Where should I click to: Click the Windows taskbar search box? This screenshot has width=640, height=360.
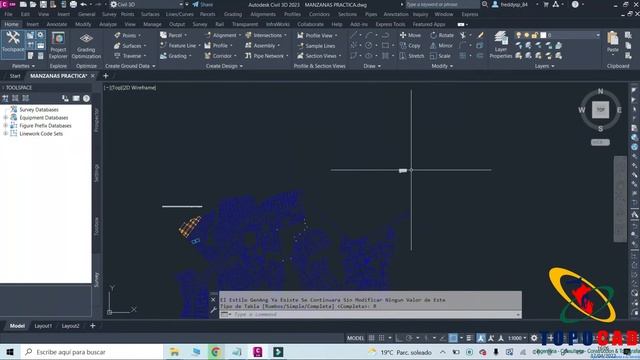pyautogui.click(x=91, y=352)
